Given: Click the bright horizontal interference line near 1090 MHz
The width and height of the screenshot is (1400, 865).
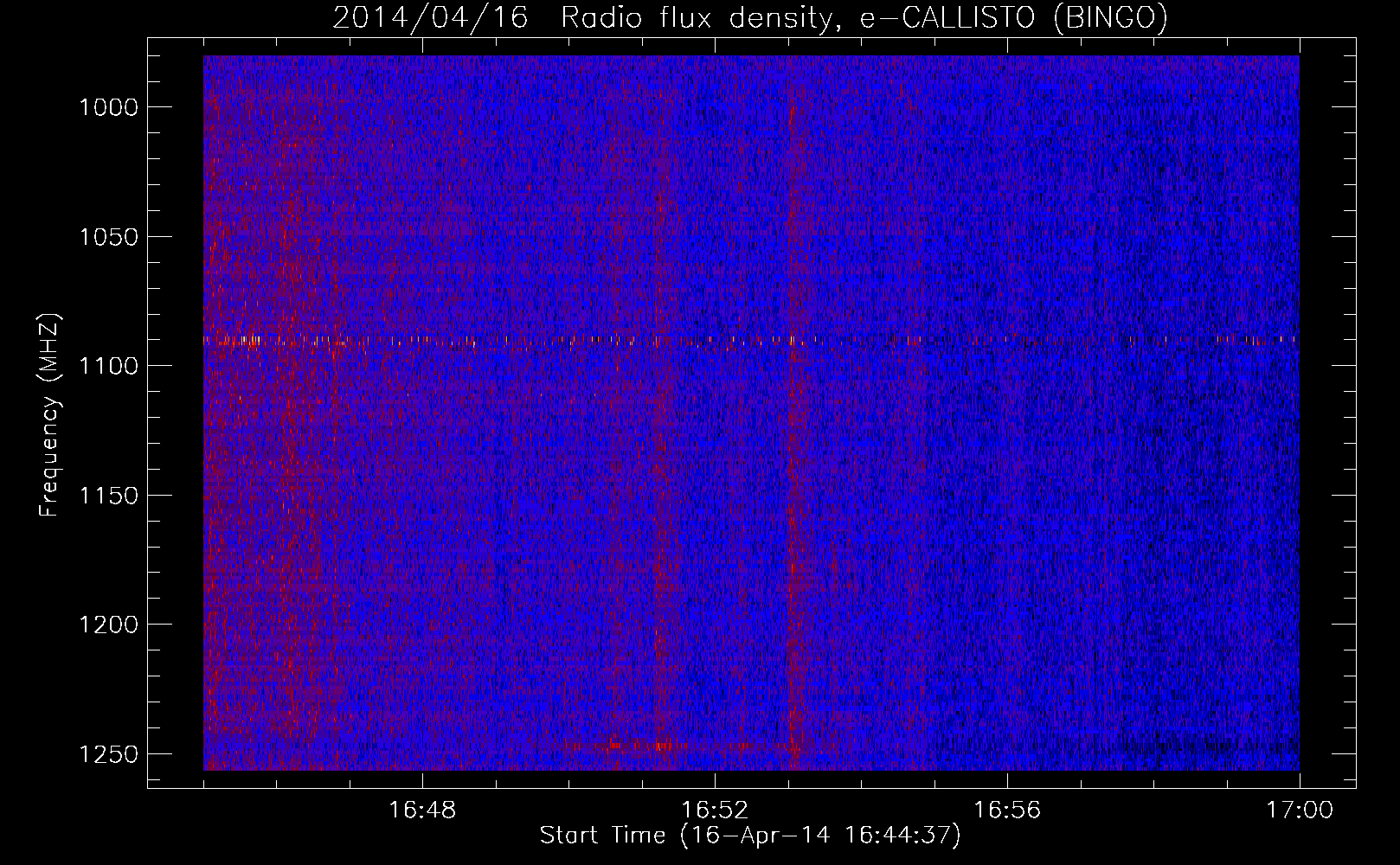Looking at the screenshot, I should point(751,340).
